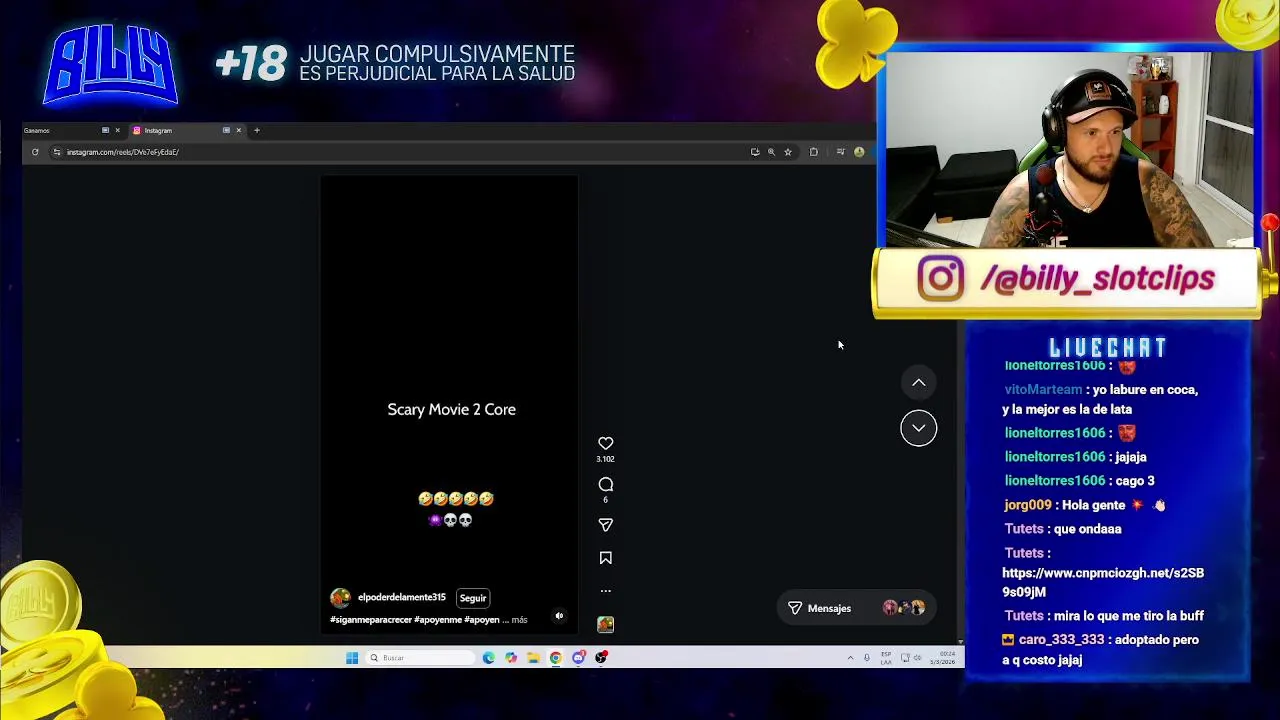Open Google Chrome from the taskbar
The image size is (1280, 720).
coord(556,657)
